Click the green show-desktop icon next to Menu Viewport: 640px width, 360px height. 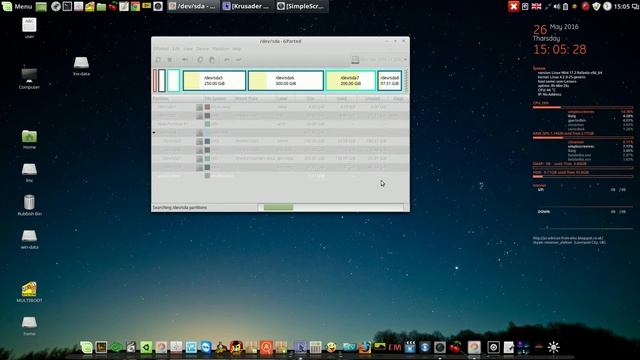click(x=41, y=6)
